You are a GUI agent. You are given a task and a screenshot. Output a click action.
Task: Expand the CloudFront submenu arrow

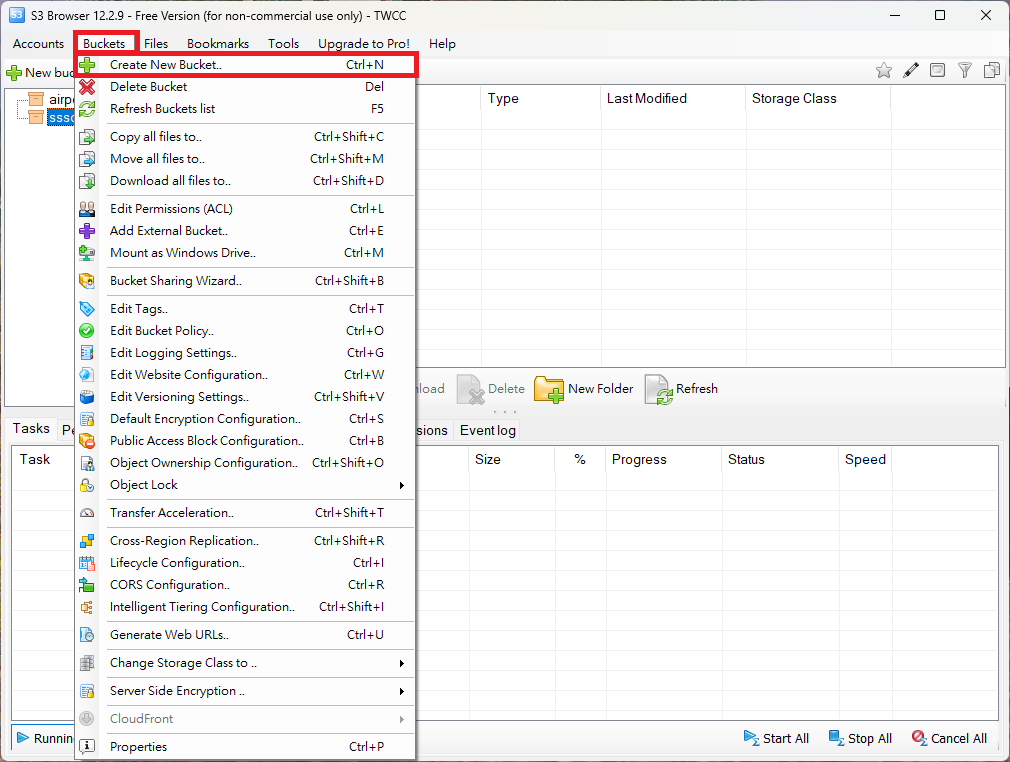coord(401,719)
